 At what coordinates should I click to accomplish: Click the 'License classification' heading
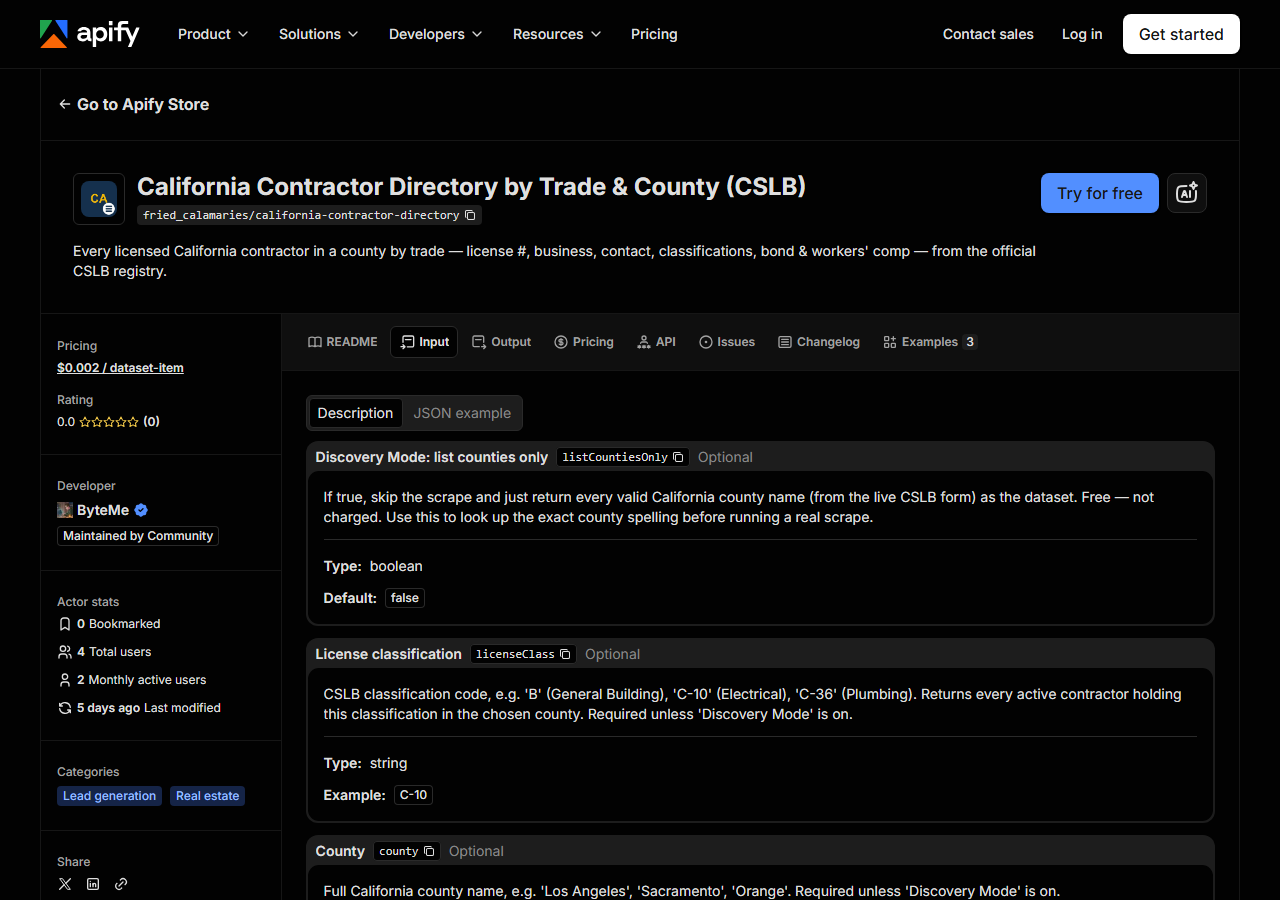388,654
